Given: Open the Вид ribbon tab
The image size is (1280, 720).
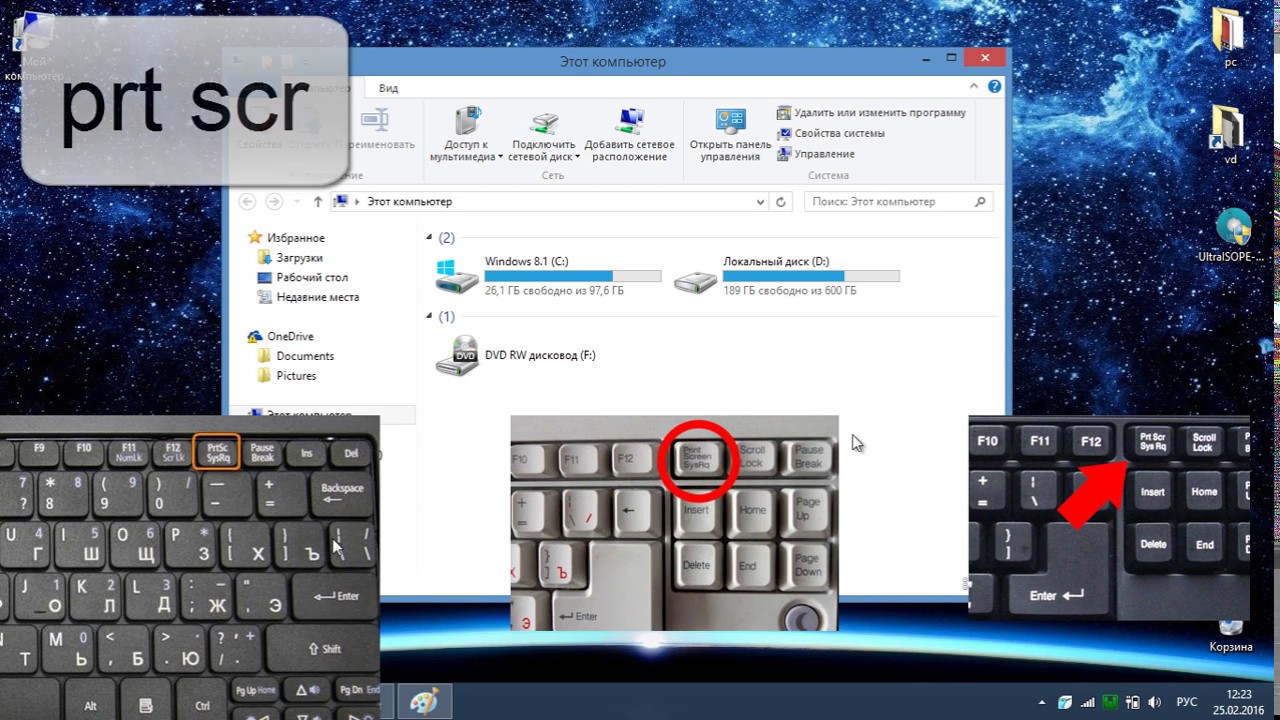Looking at the screenshot, I should click(388, 88).
